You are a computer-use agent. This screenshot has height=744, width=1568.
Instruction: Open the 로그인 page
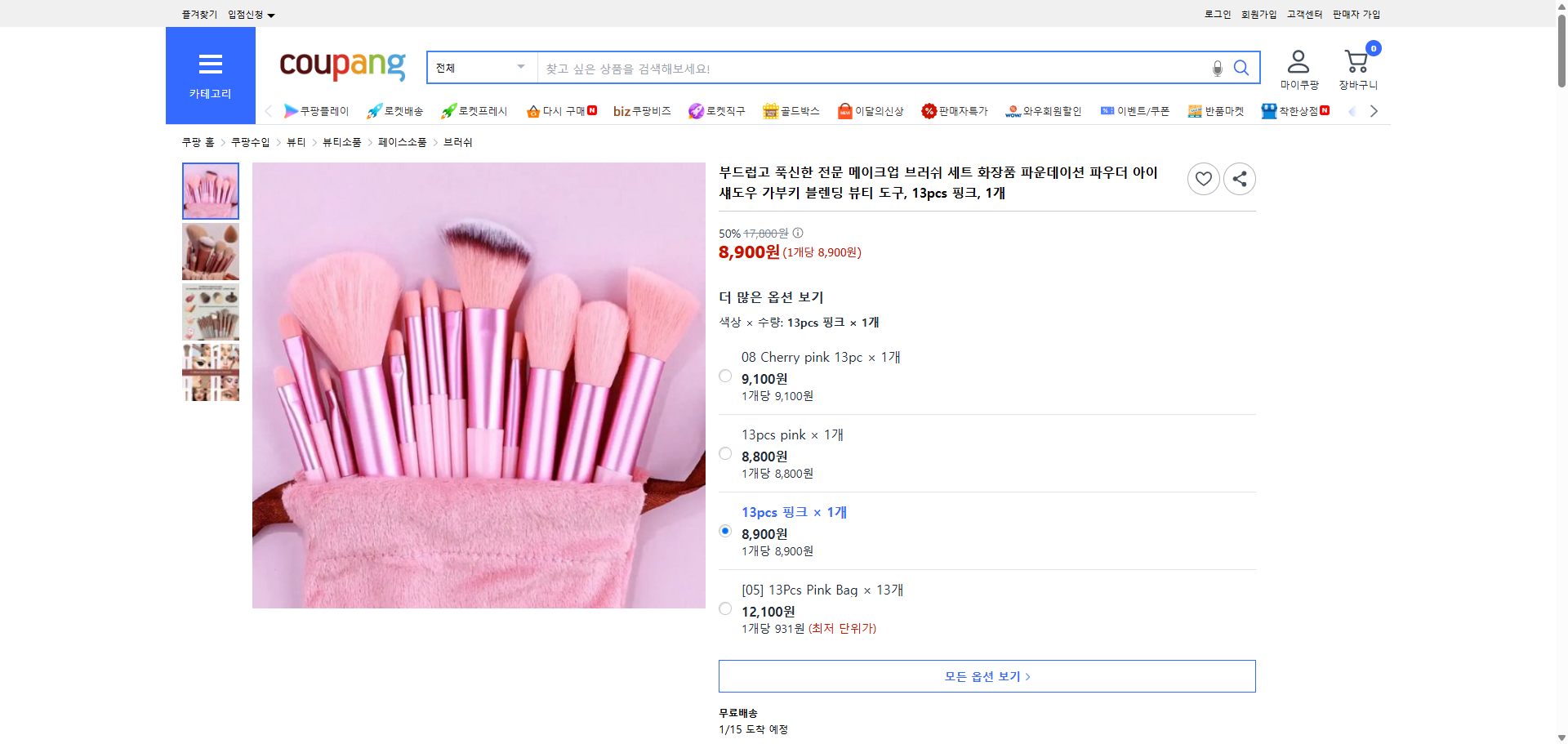(x=1216, y=14)
